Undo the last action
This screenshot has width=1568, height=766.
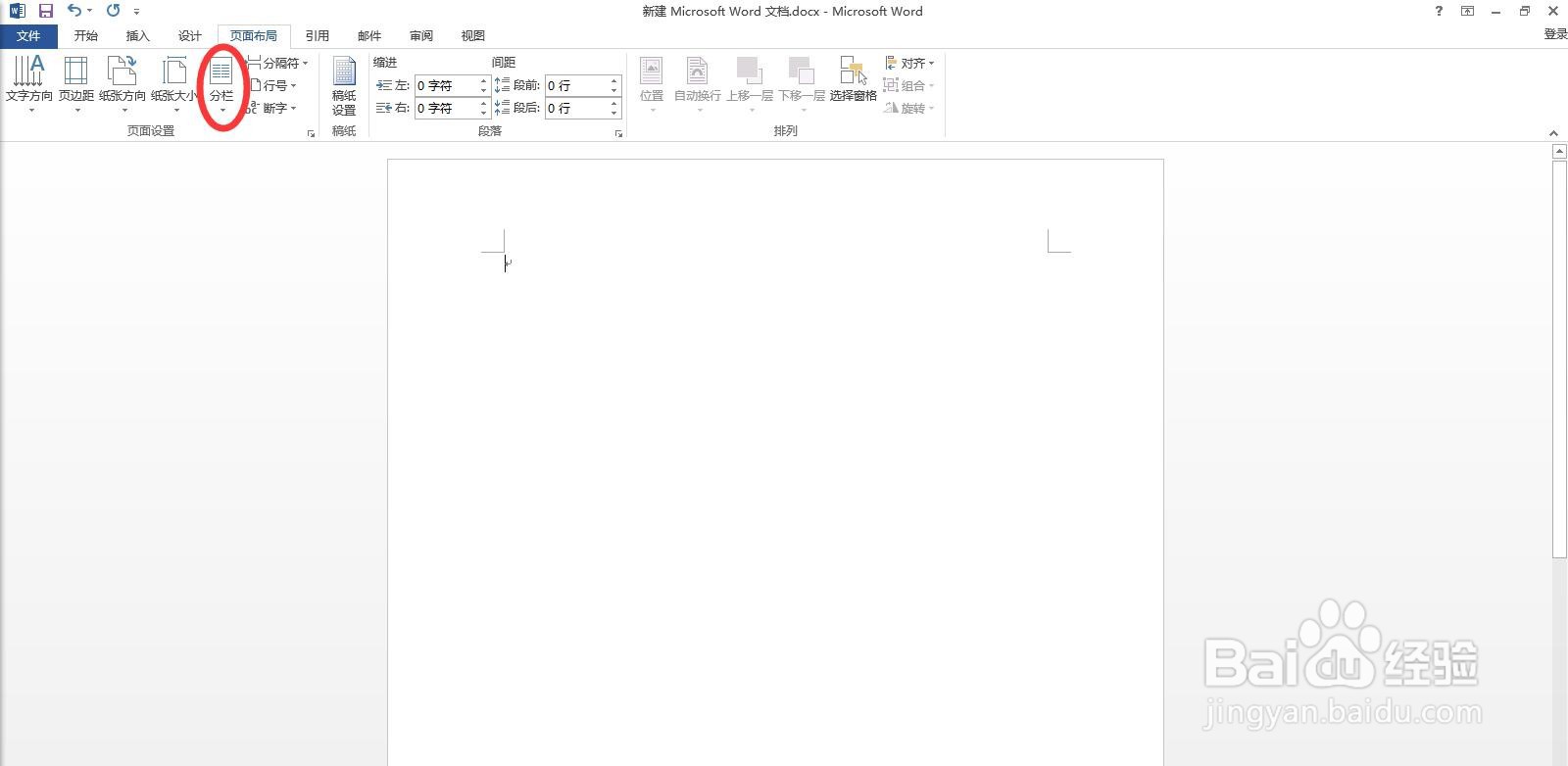click(74, 11)
